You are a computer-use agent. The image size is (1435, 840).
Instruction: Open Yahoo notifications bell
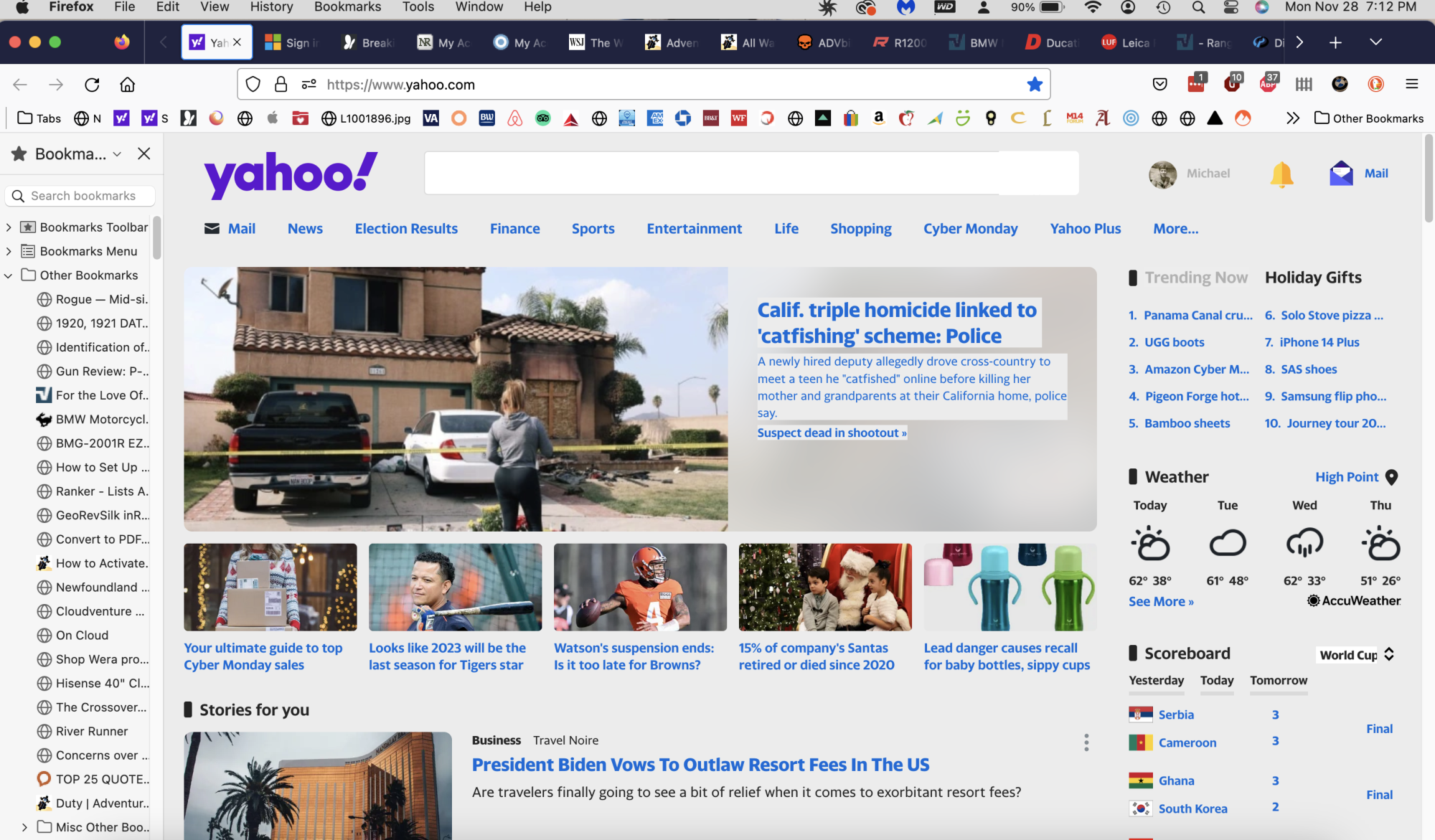pyautogui.click(x=1281, y=174)
